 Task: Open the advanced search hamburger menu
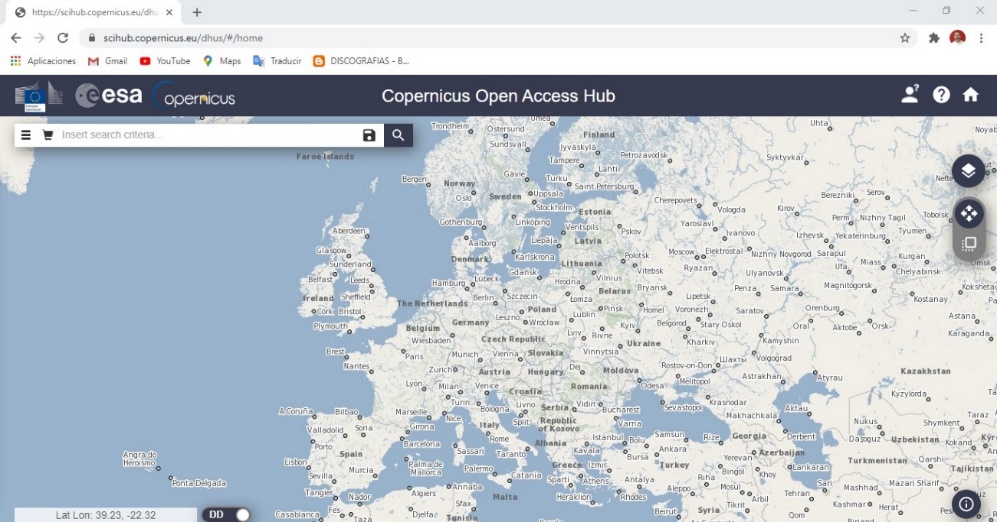[x=25, y=135]
